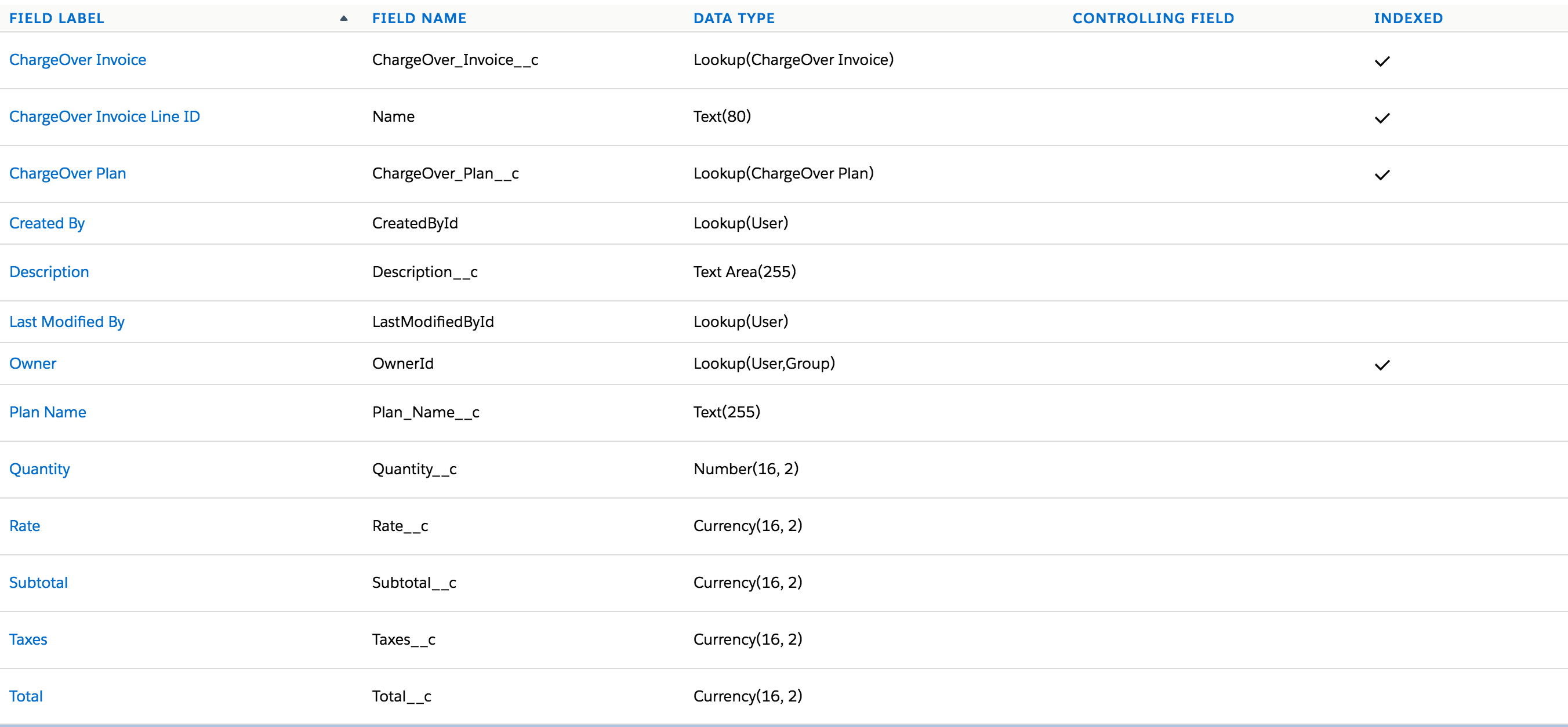Open the ChargeOver Invoice Line ID field

click(104, 116)
